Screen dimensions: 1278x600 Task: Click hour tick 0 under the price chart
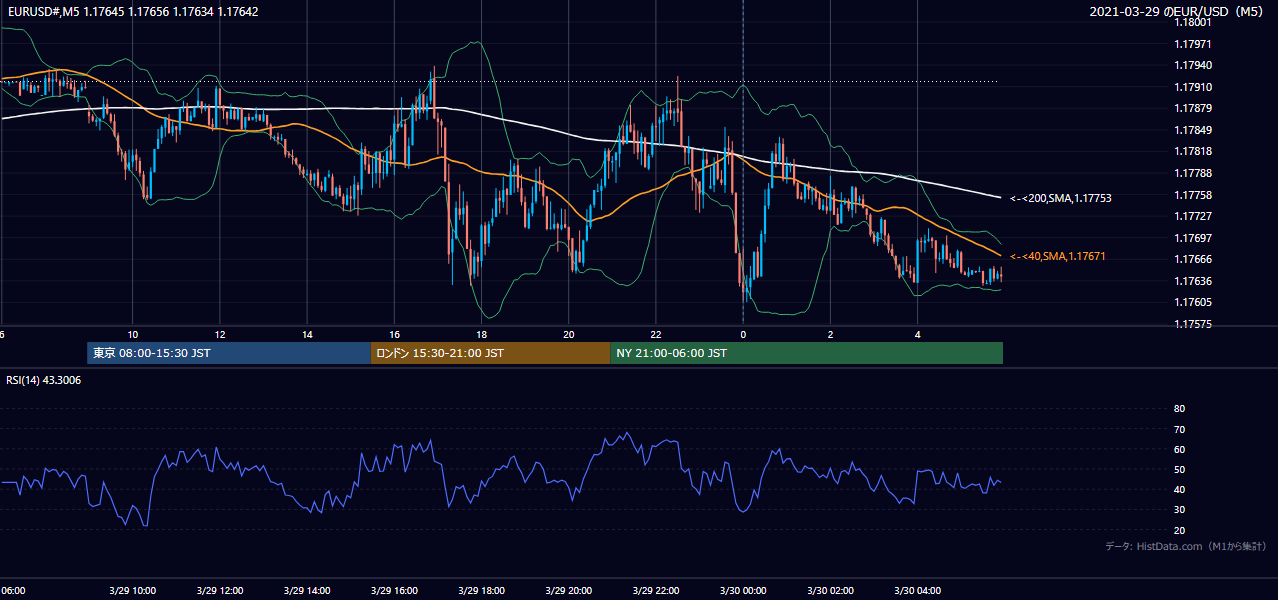click(742, 334)
